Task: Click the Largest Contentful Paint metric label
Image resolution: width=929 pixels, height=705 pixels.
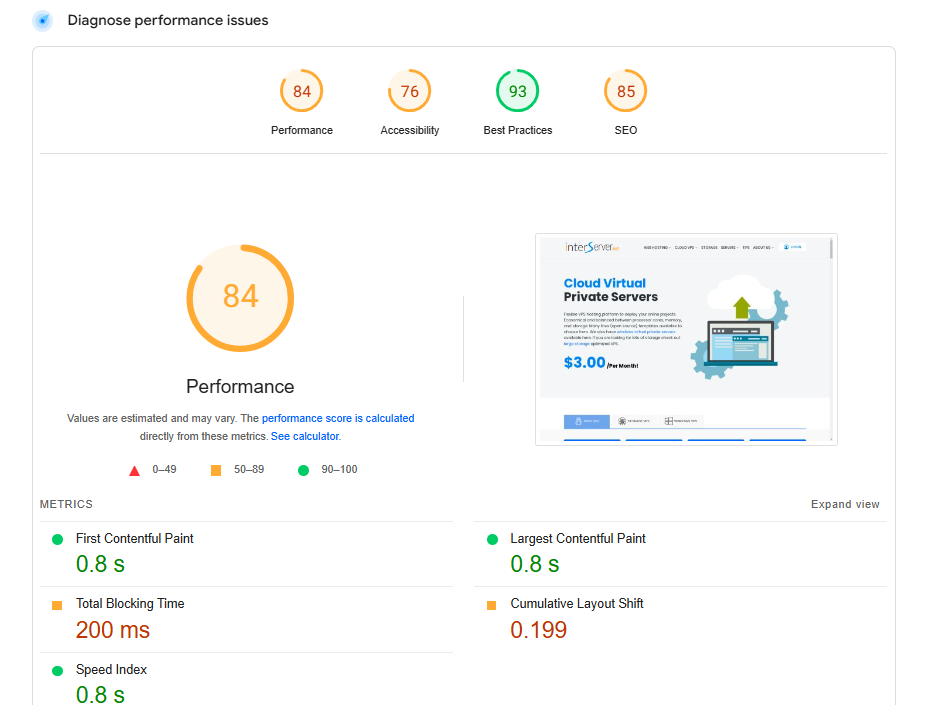Action: [x=578, y=539]
